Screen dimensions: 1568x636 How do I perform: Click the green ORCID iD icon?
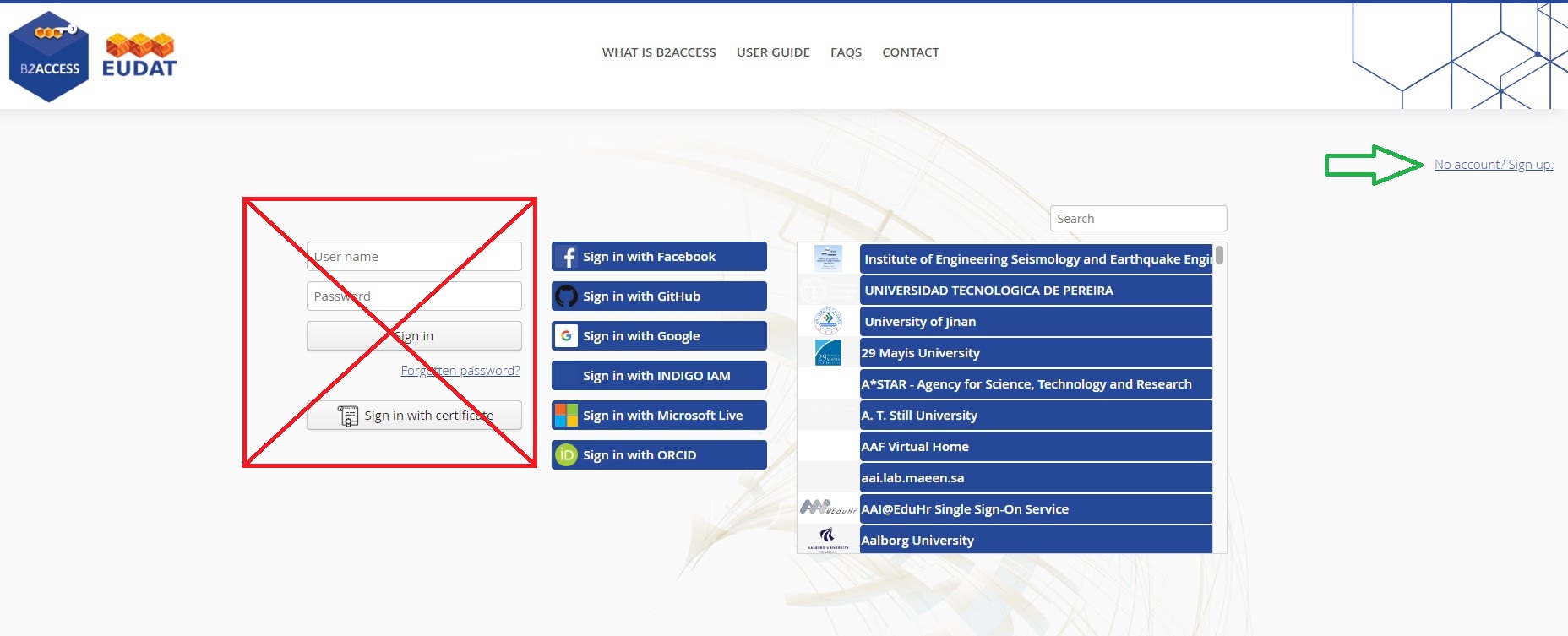pyautogui.click(x=566, y=455)
